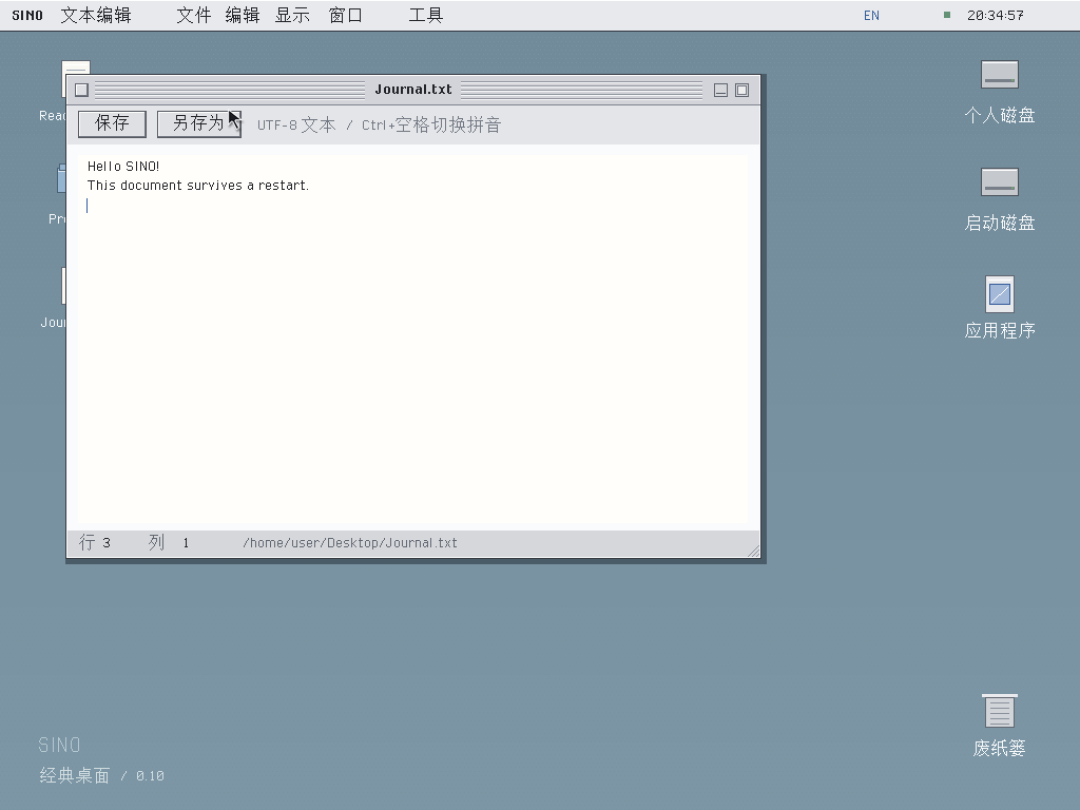Click the file path /home/user/Desktop/Journal.txt
Image resolution: width=1080 pixels, height=810 pixels.
click(x=350, y=543)
